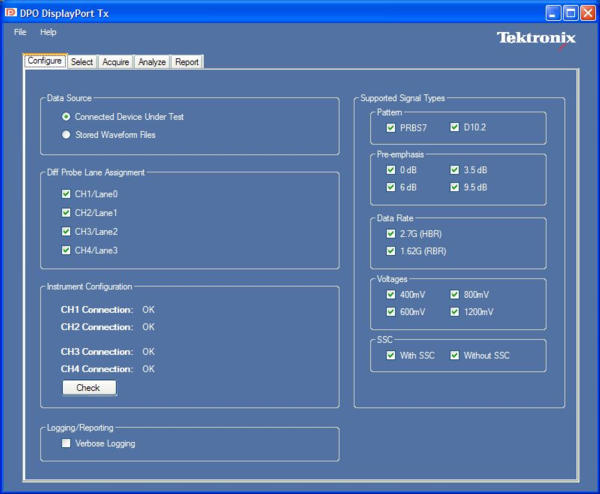This screenshot has width=600, height=494.
Task: Toggle the 2.7G (HBR) data rate
Action: pos(391,233)
